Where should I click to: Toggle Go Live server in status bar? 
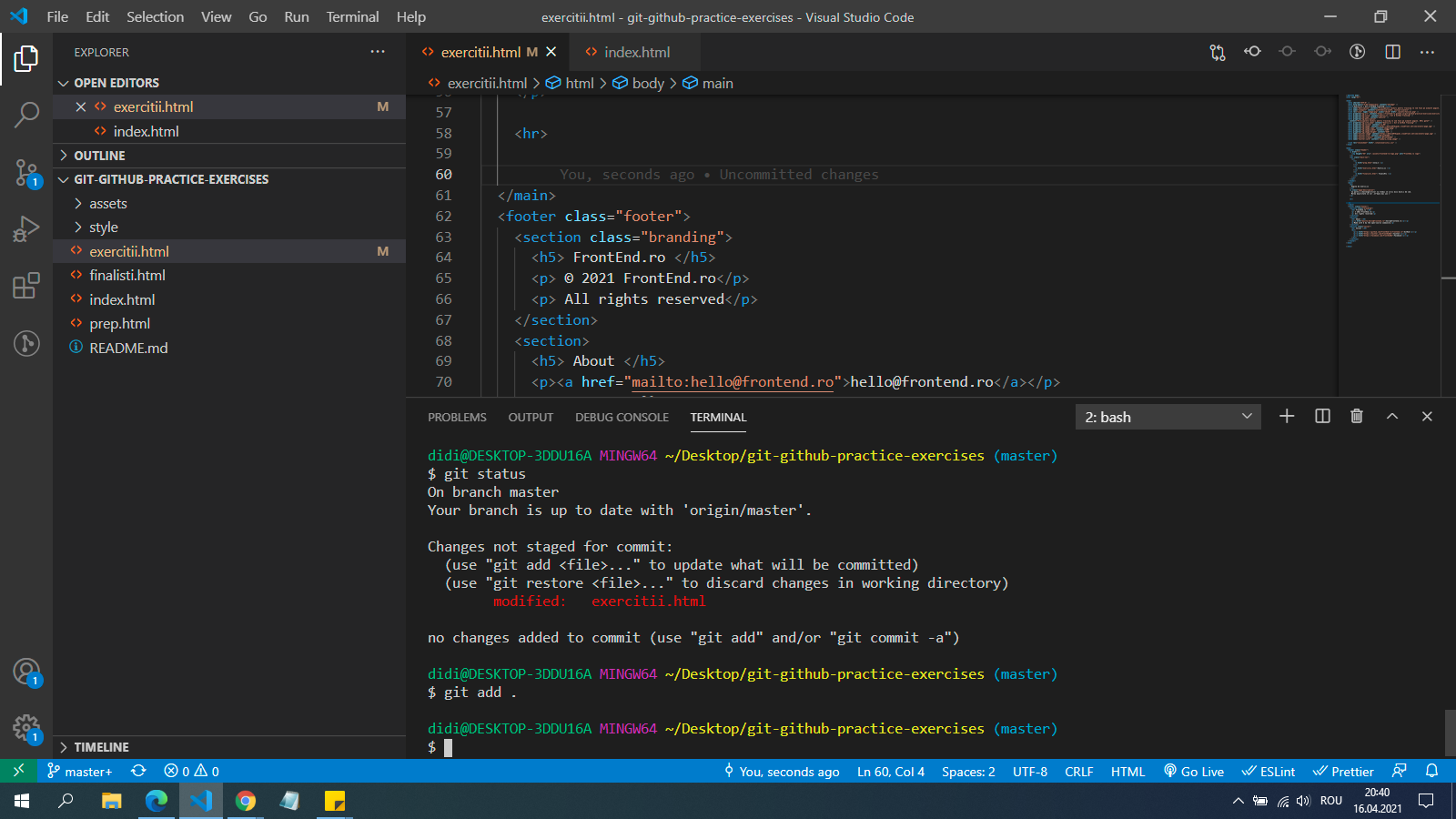click(1194, 772)
